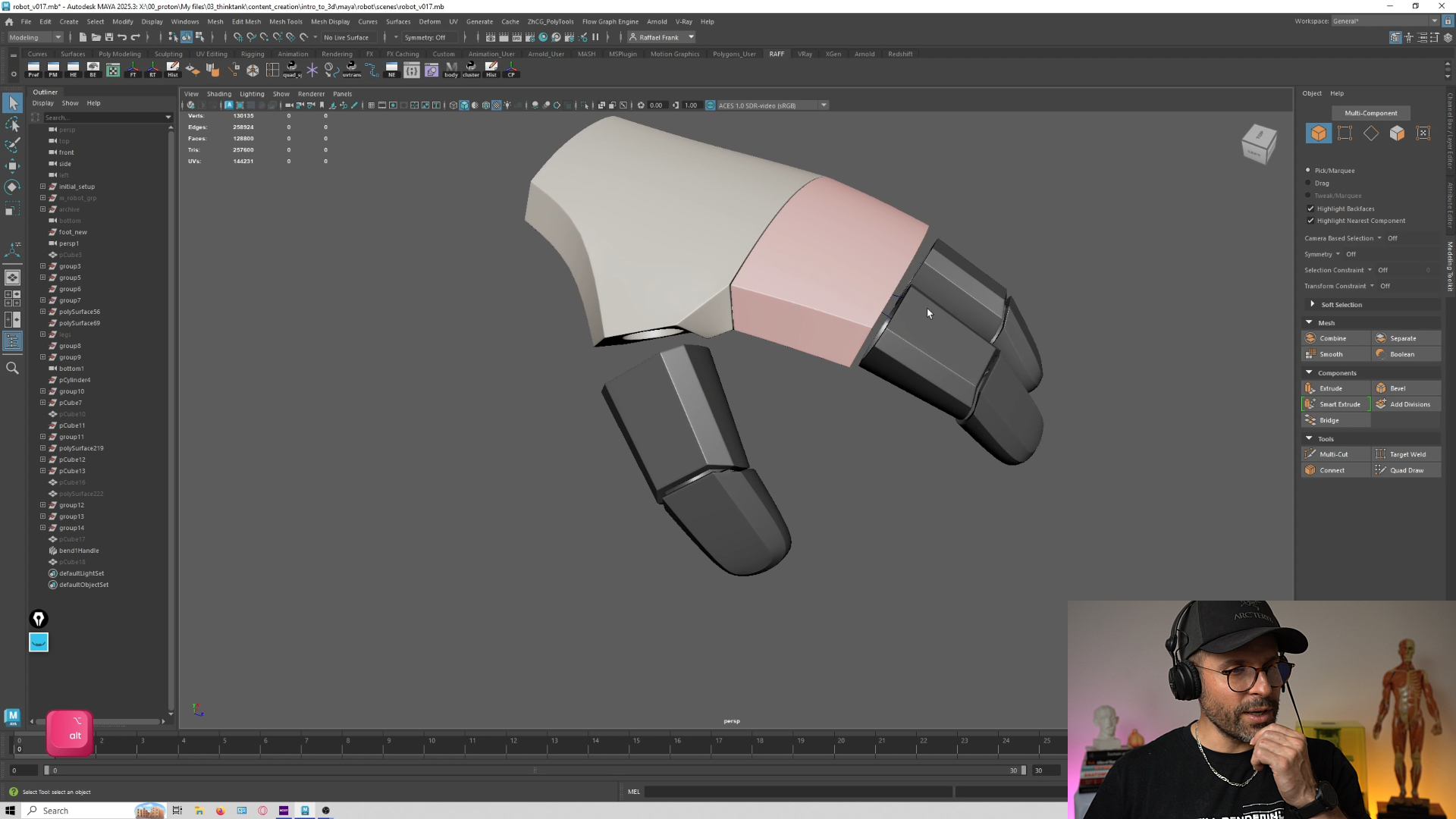Toggle Highlight Backfaces checkbox
The height and width of the screenshot is (819, 1456).
click(x=1310, y=209)
